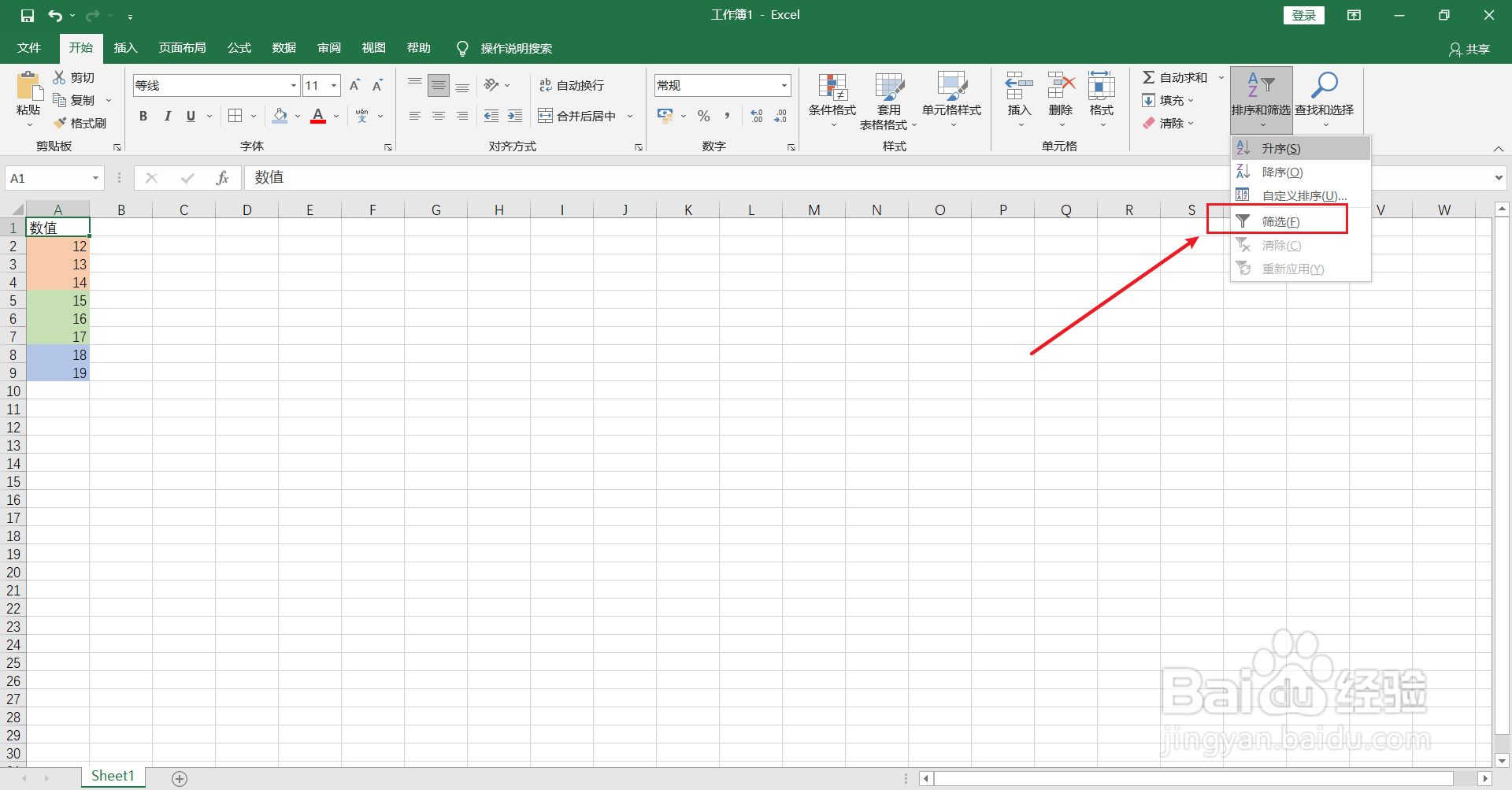Image resolution: width=1512 pixels, height=790 pixels.
Task: Switch to the 插入 Insert tab
Action: tap(126, 48)
